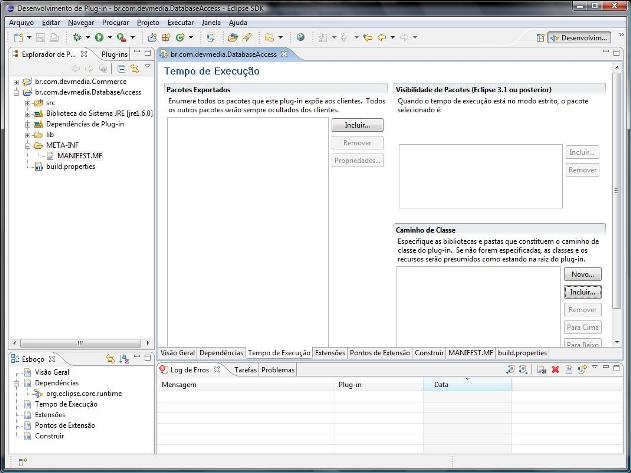The width and height of the screenshot is (631, 473).
Task: Open the Debug dropdown arrow
Action: 87,38
